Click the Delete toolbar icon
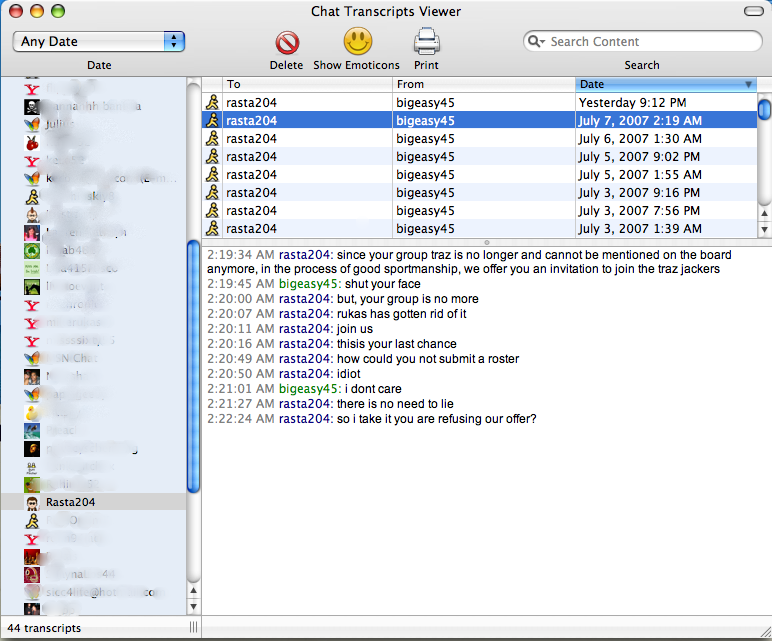The width and height of the screenshot is (772, 641). pos(287,43)
